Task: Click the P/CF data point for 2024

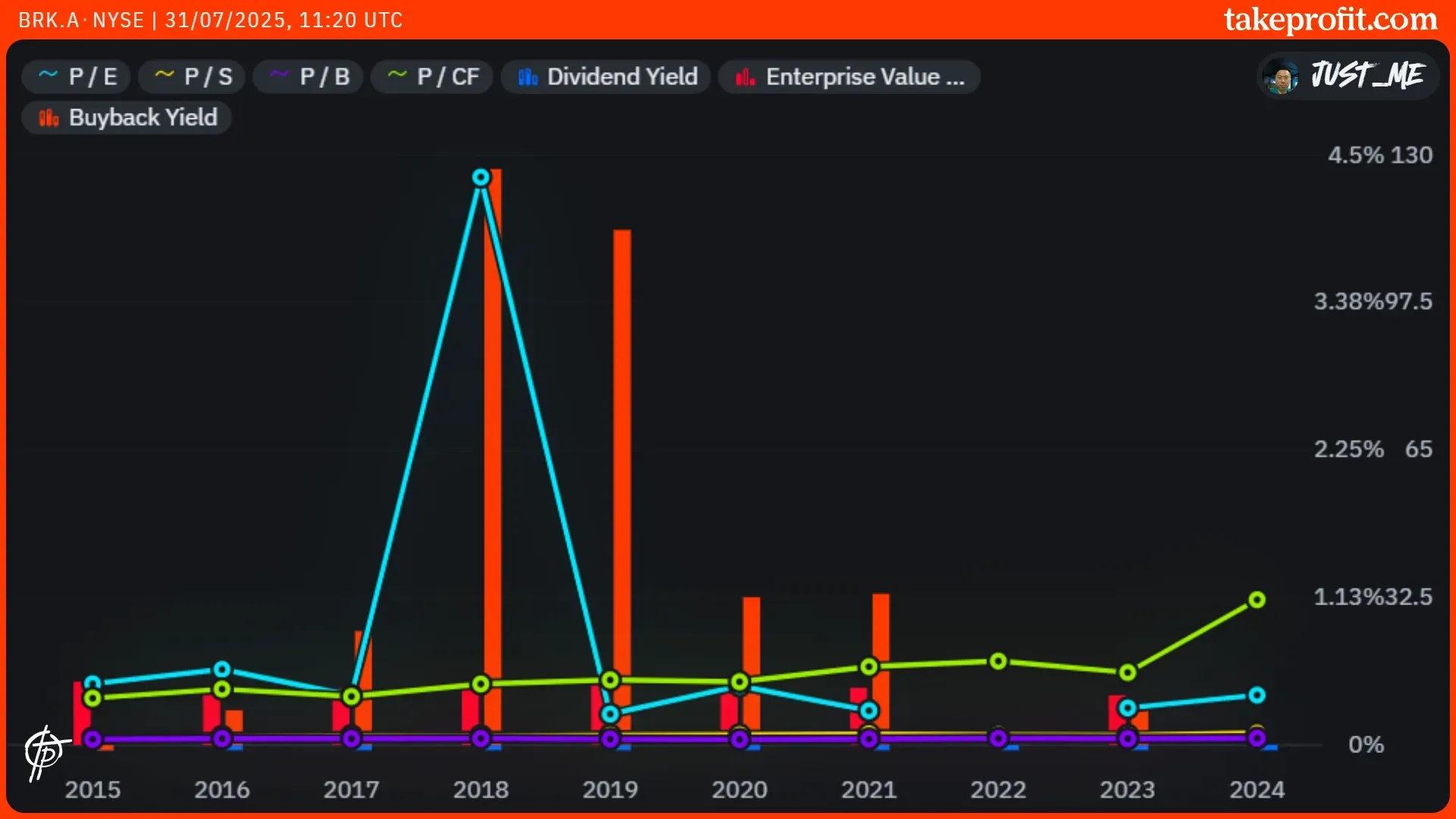Action: (1257, 600)
